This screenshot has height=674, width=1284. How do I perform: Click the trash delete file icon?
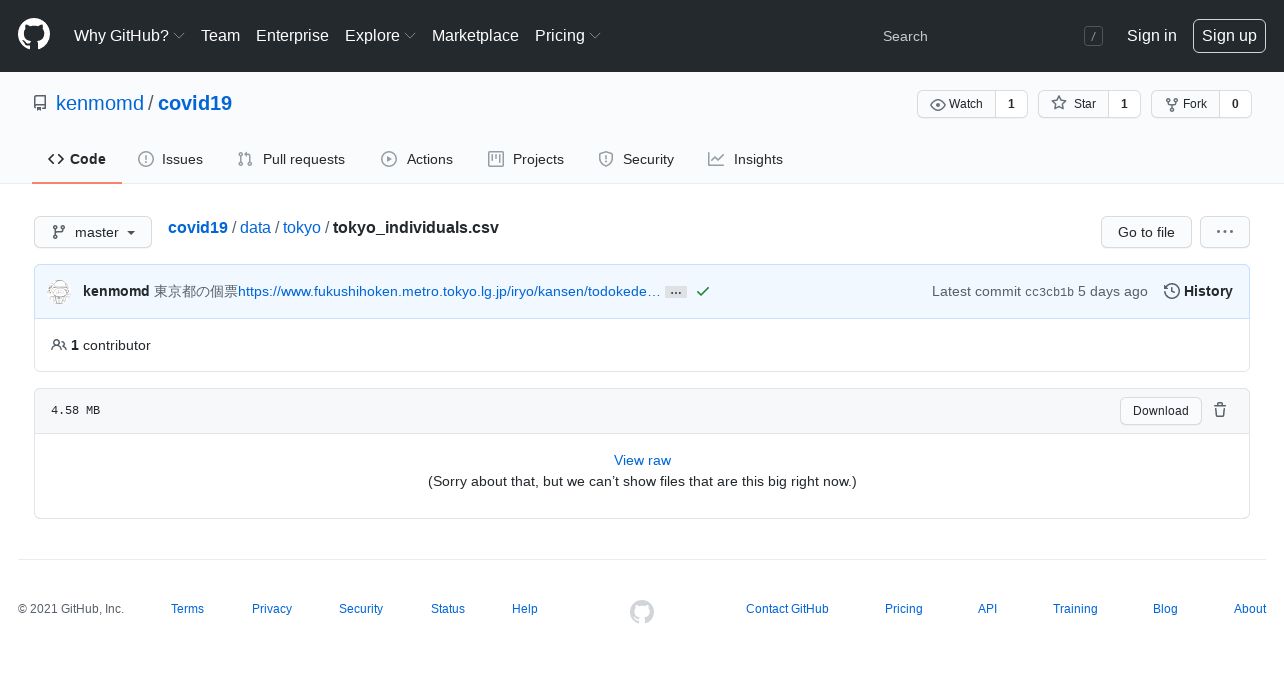(x=1220, y=410)
